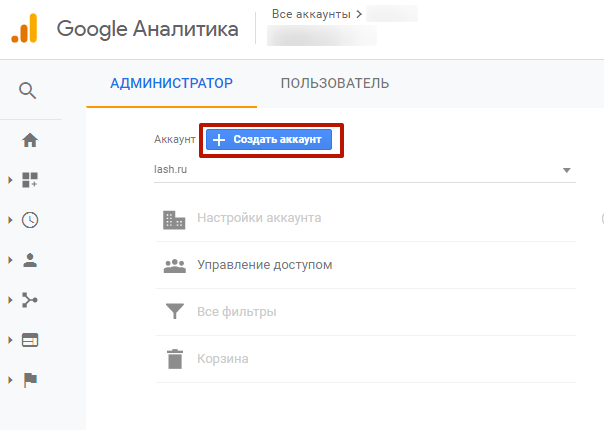Open Audience reports person icon
This screenshot has width=604, height=430.
[30, 260]
